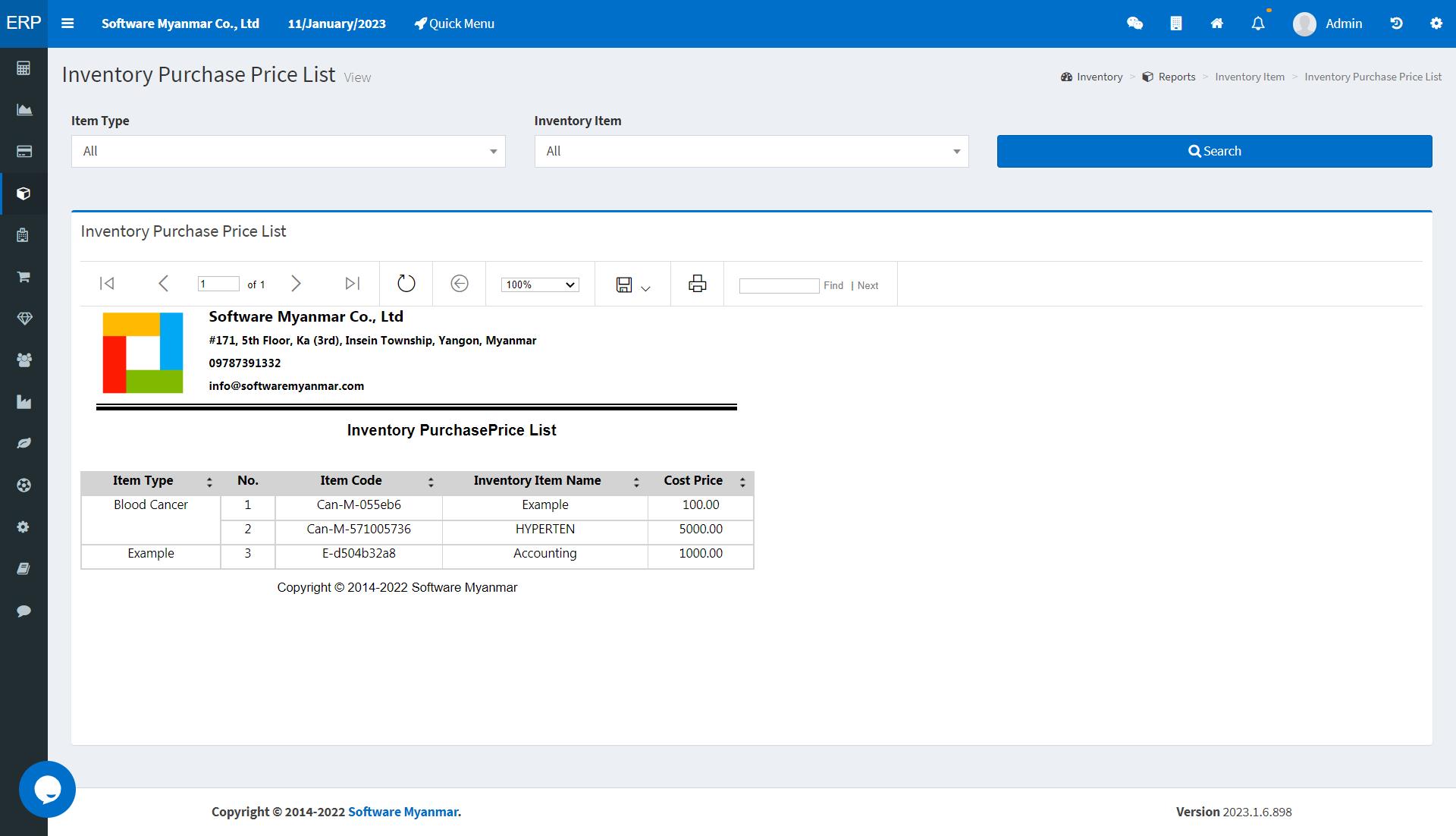Screen dimensions: 1456x836
Task: Click the history clock icon in header
Action: point(1396,24)
